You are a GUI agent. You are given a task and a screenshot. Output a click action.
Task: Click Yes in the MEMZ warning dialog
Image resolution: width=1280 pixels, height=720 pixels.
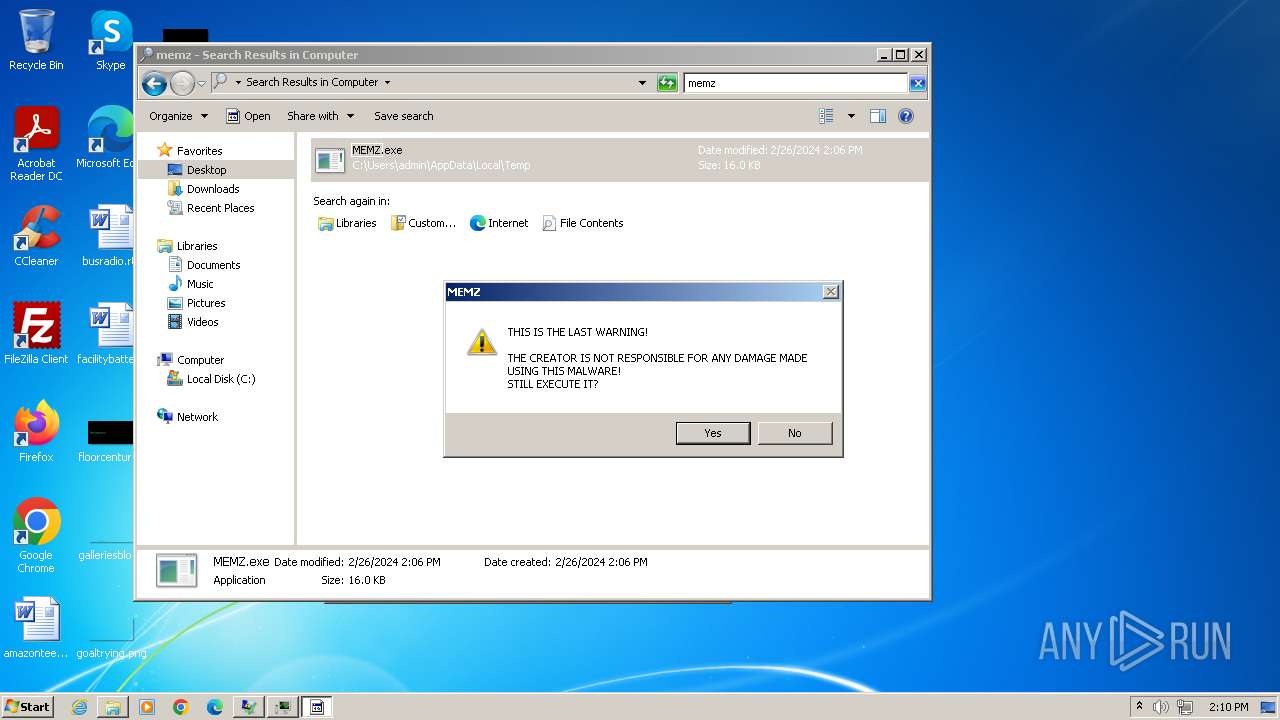pos(712,433)
